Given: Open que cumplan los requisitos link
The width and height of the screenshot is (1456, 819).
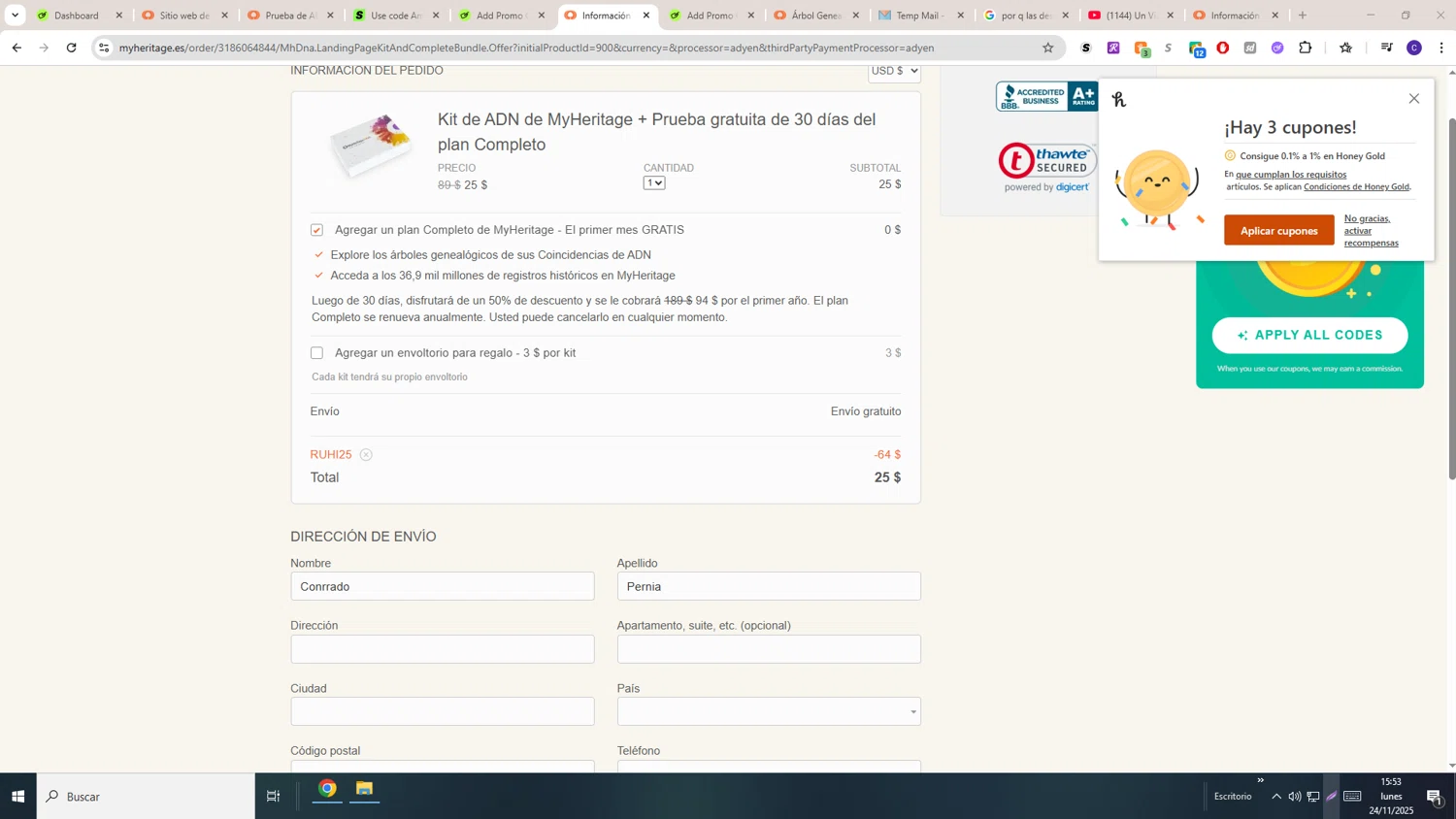Looking at the screenshot, I should coord(1291,175).
